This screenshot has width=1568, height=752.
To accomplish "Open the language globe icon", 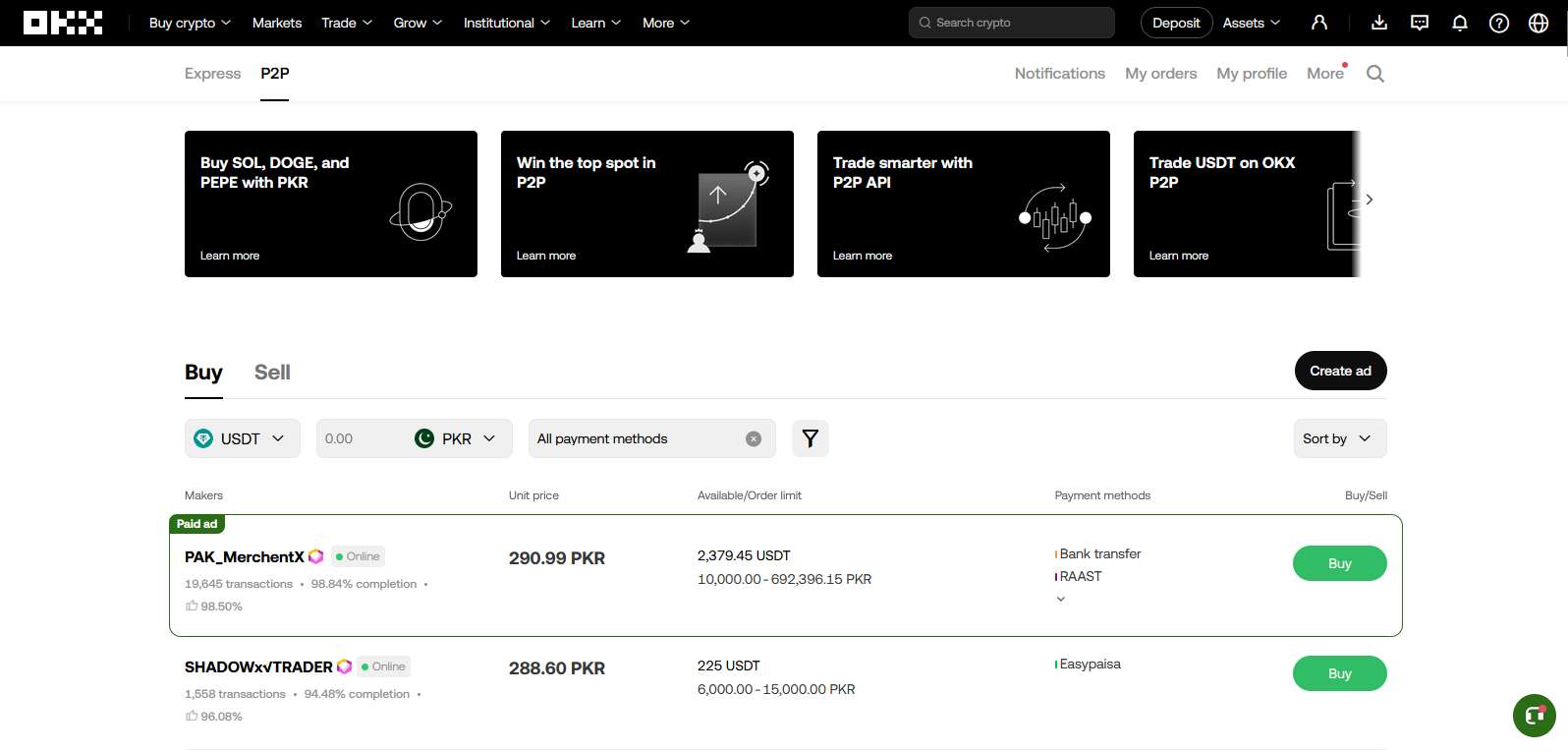I will (1539, 23).
